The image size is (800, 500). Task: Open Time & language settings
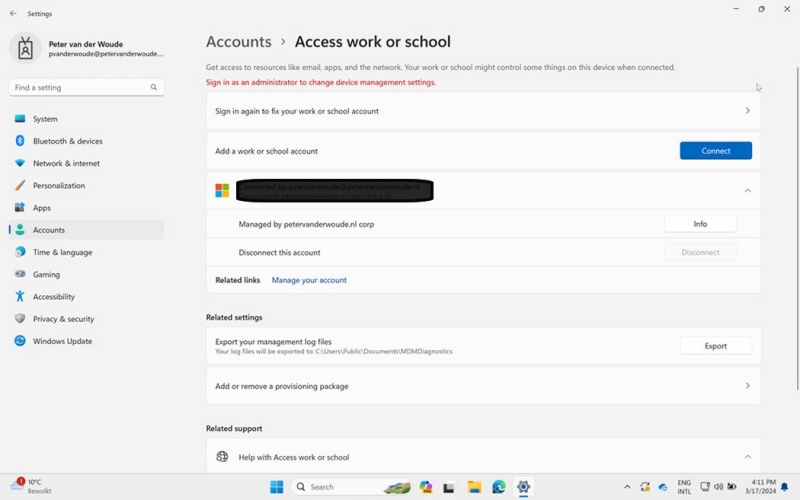(x=86, y=252)
